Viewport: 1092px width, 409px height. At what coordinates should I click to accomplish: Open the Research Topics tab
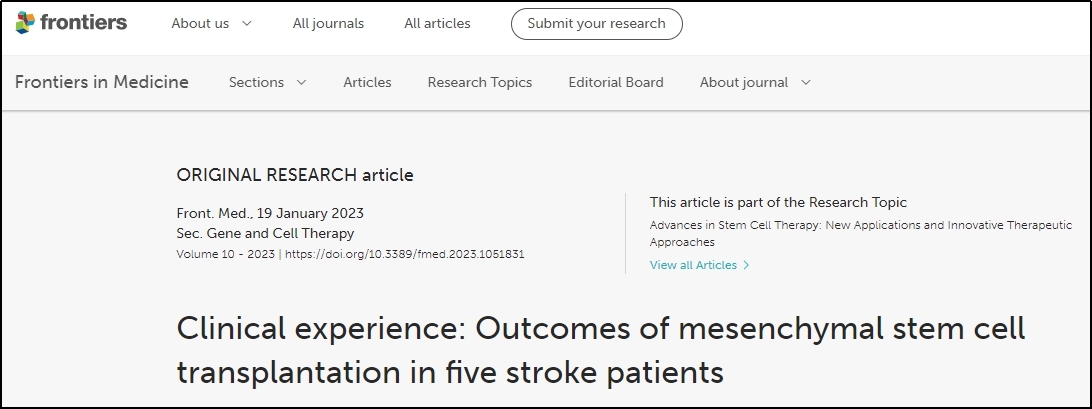click(480, 82)
